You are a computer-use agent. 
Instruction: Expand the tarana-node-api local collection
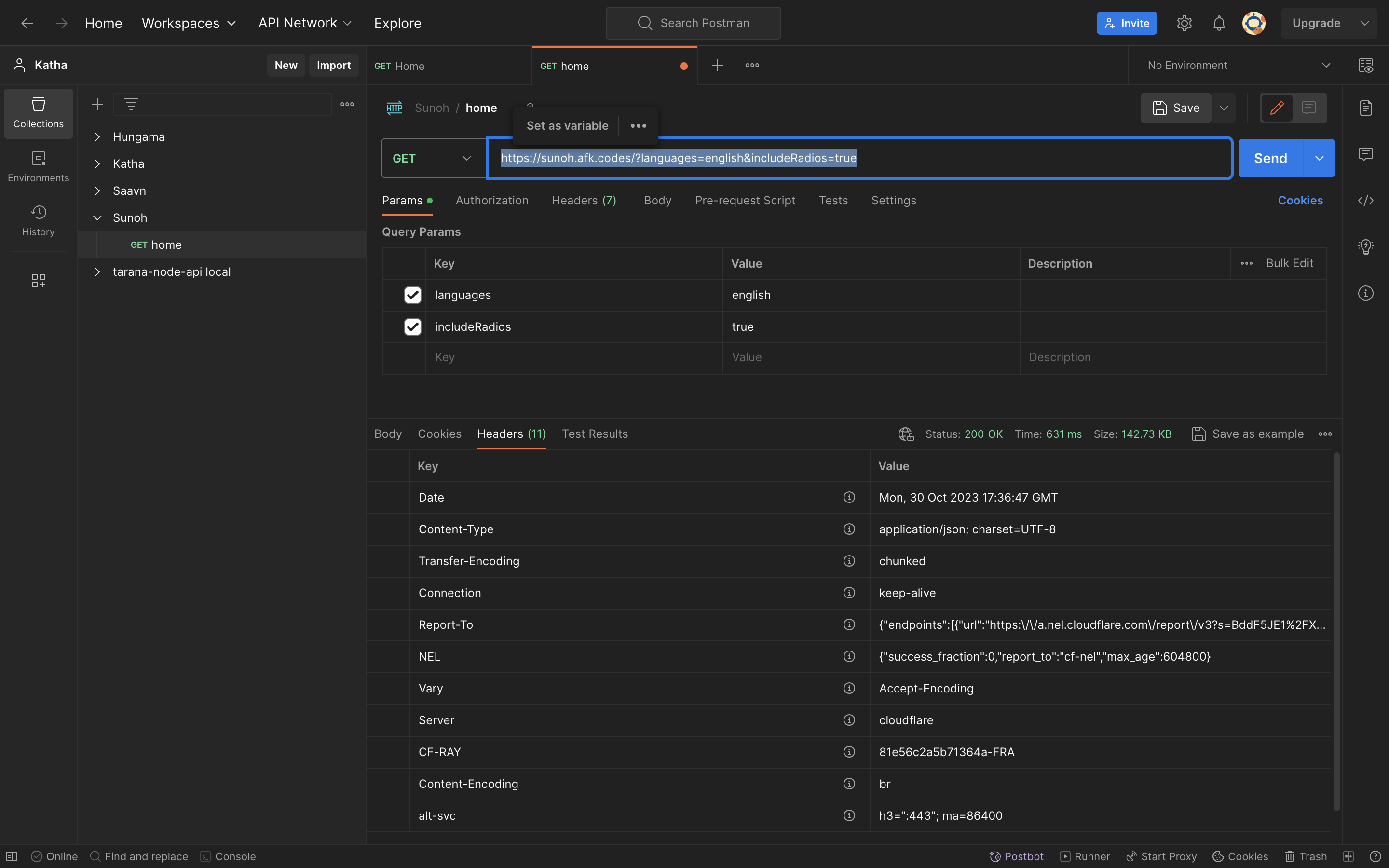click(x=97, y=271)
